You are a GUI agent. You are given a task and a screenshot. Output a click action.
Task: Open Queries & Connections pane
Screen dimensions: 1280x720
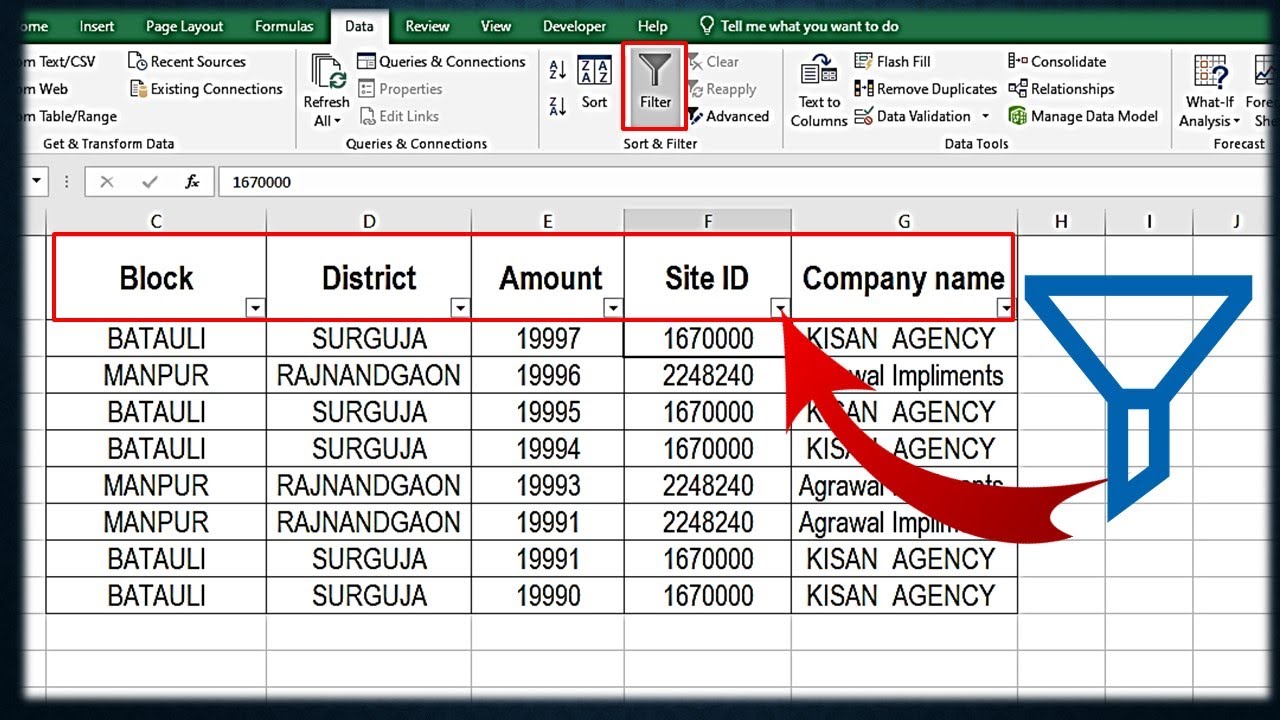point(441,62)
